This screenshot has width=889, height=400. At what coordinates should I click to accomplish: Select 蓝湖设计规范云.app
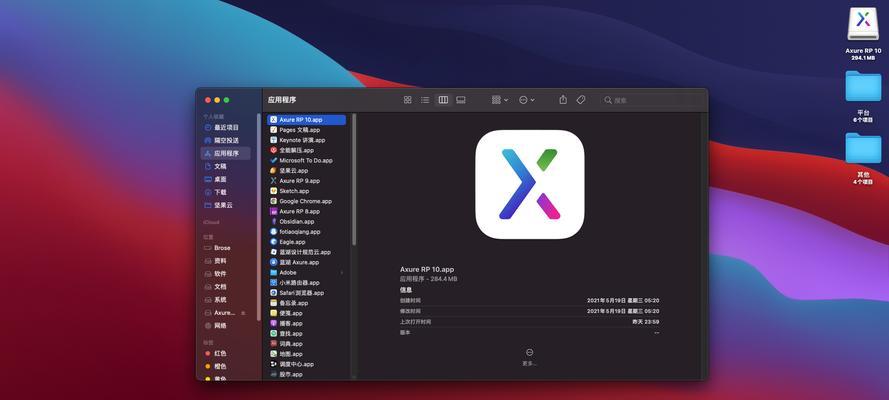[307, 252]
